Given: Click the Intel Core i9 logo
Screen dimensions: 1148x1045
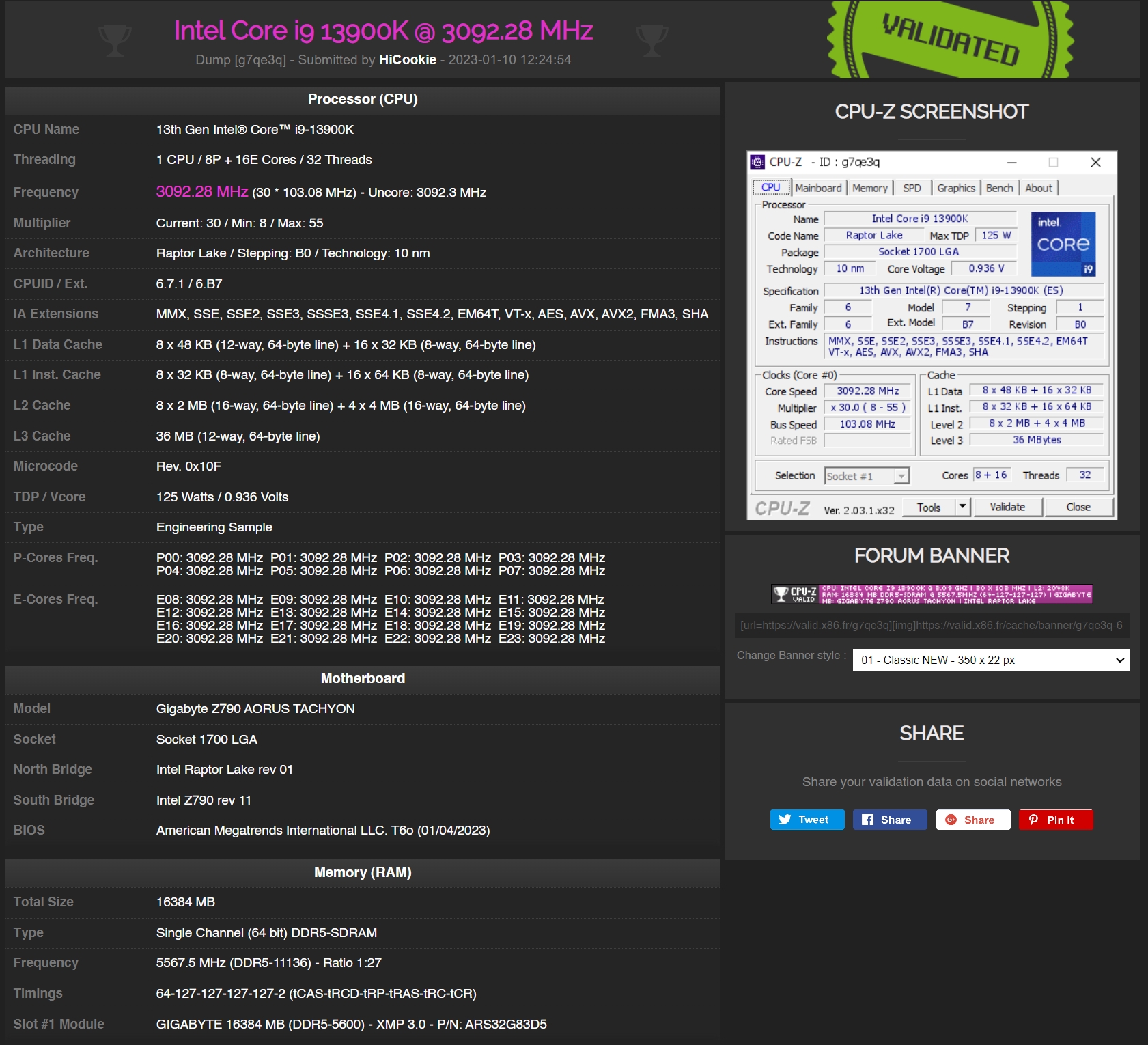Looking at the screenshot, I should tap(1064, 244).
